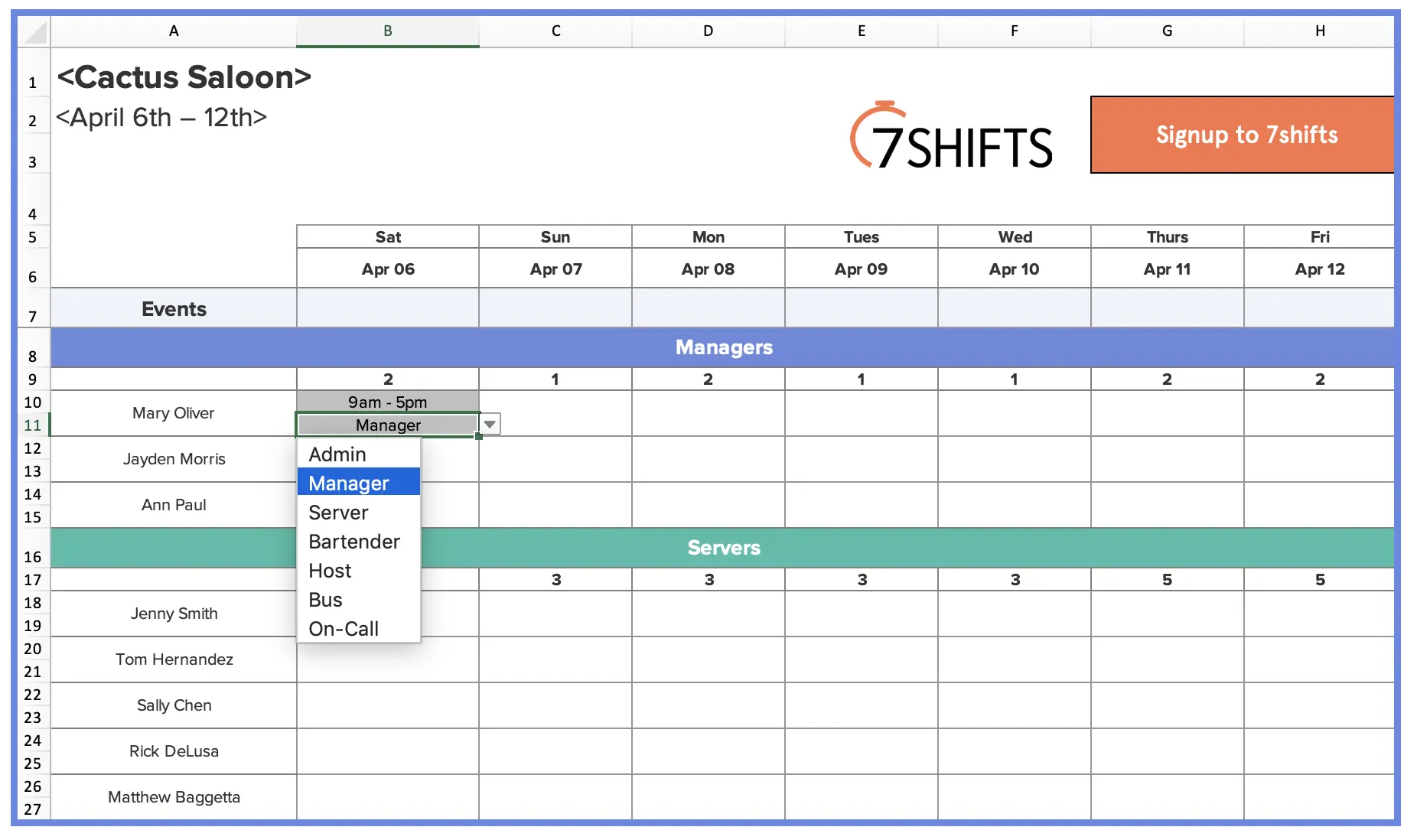Viewport: 1417px width, 840px height.
Task: Choose Bartender in the open dropdown
Action: [353, 542]
